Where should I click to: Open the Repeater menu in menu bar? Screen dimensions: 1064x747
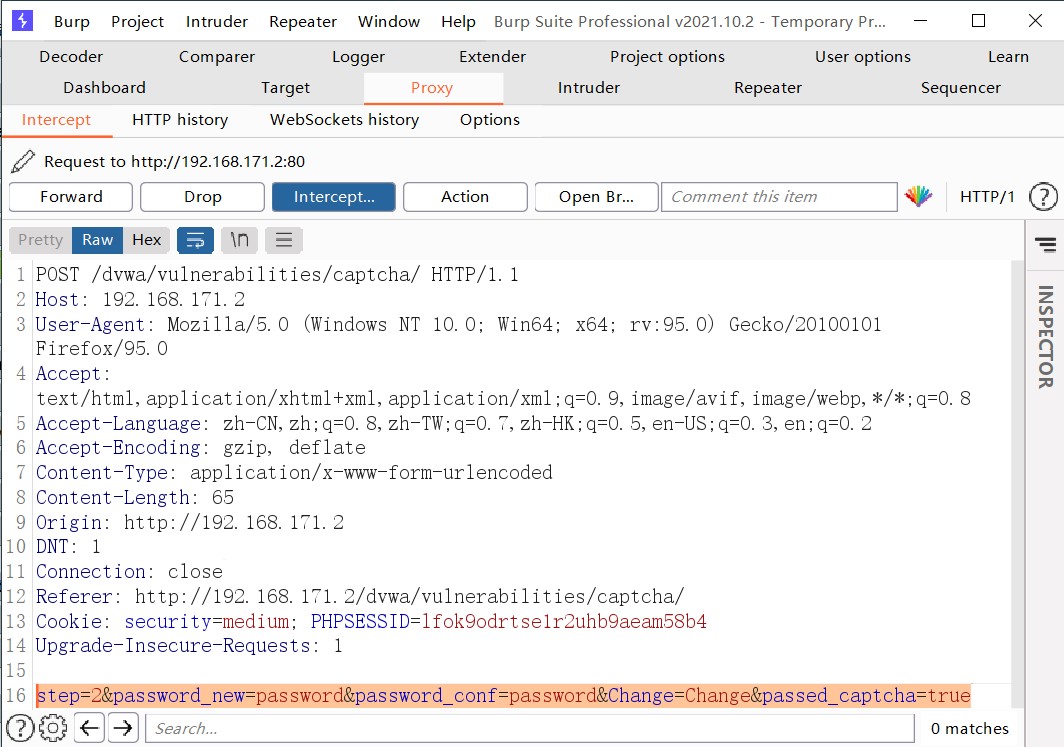pyautogui.click(x=303, y=21)
